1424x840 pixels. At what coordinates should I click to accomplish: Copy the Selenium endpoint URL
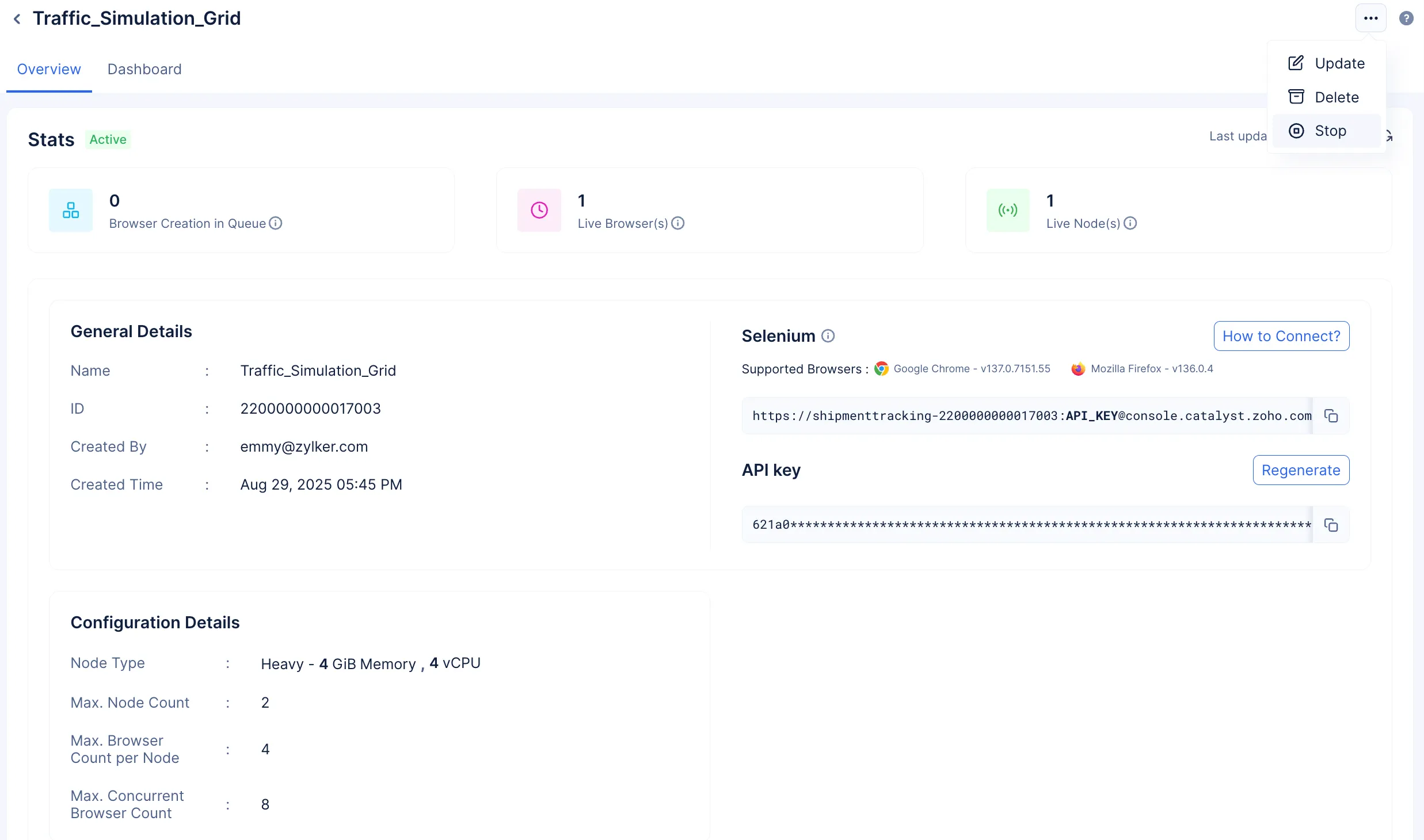click(1331, 416)
